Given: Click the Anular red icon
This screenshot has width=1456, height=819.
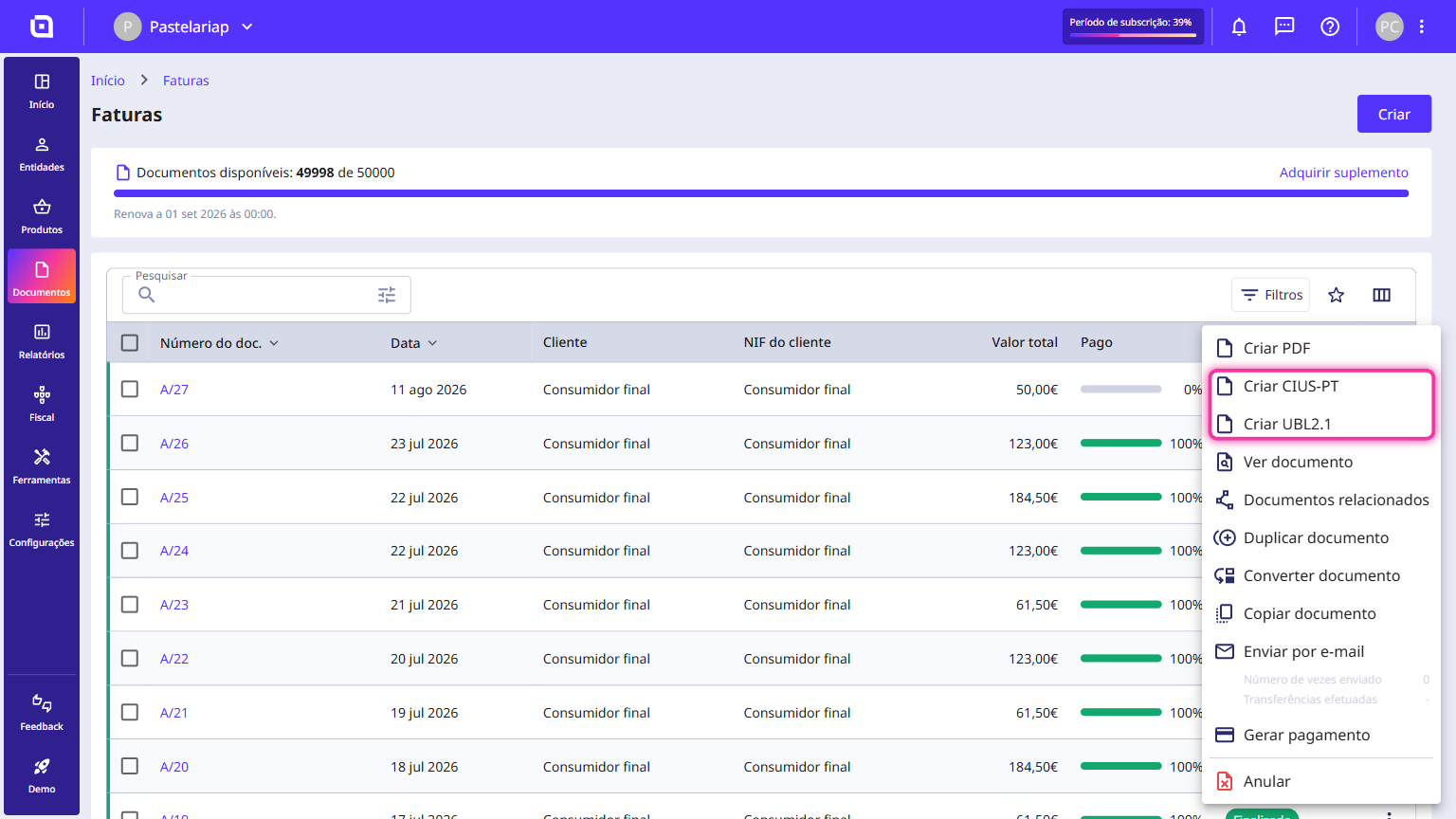Looking at the screenshot, I should 1225,781.
